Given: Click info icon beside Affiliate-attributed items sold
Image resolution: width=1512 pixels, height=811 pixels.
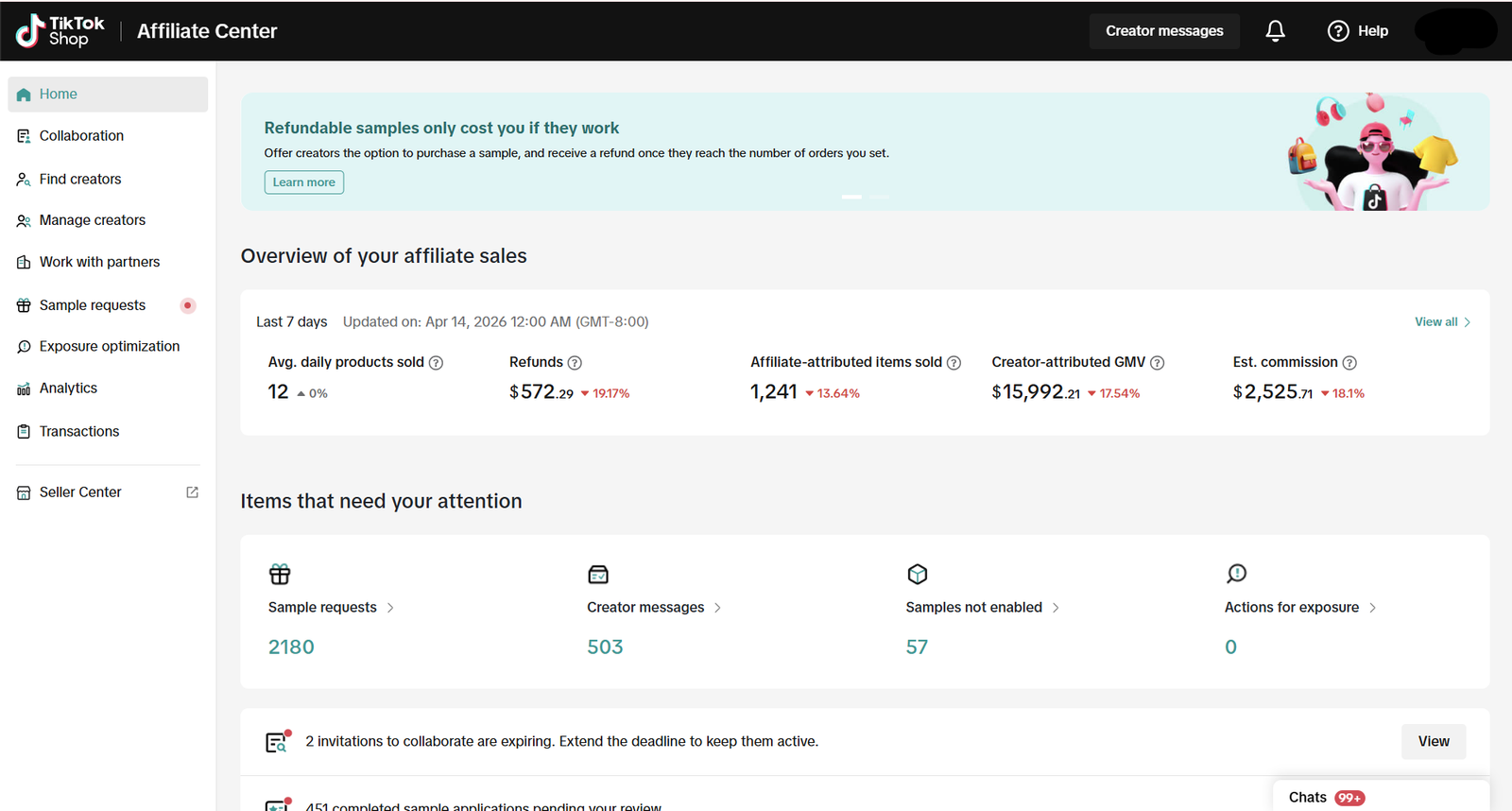Looking at the screenshot, I should pos(954,363).
